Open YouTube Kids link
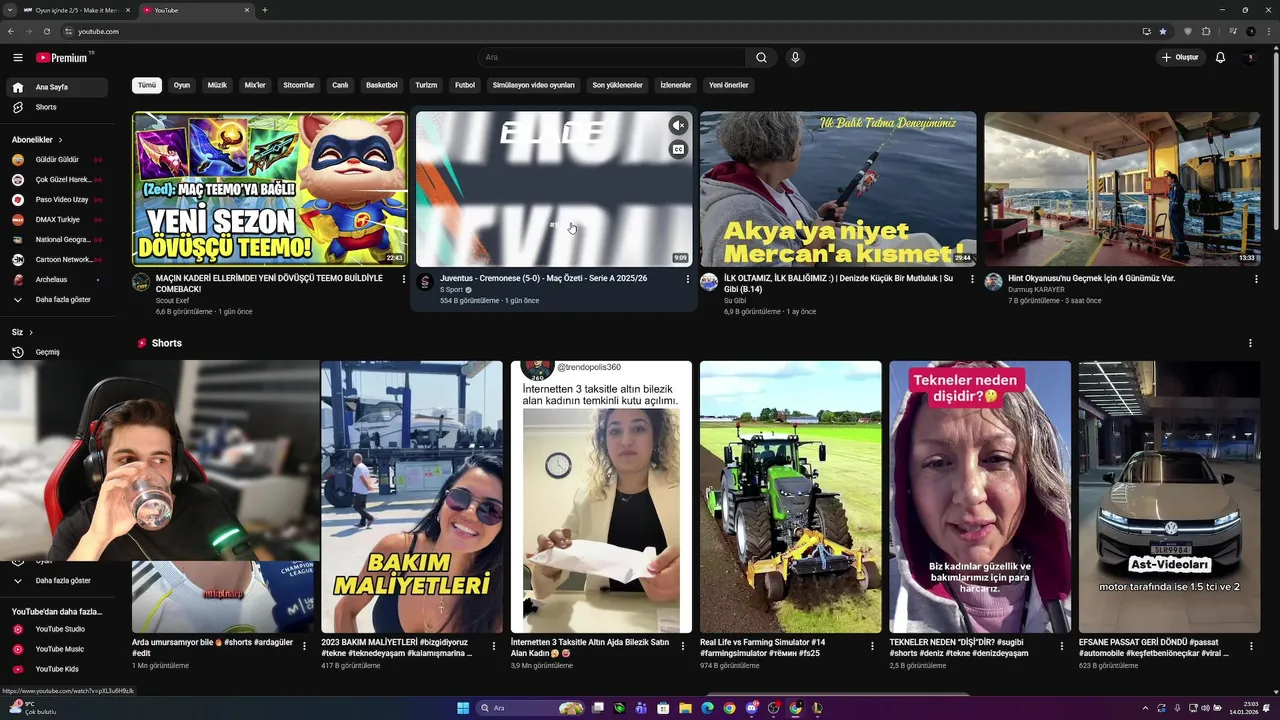Viewport: 1280px width, 720px height. click(55, 669)
